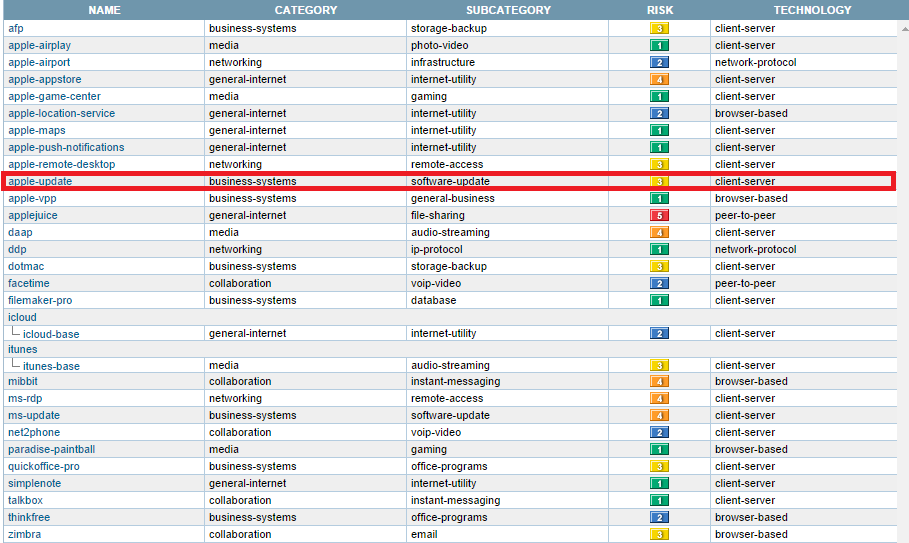Open apple-game-center details
The image size is (909, 543).
(54, 96)
